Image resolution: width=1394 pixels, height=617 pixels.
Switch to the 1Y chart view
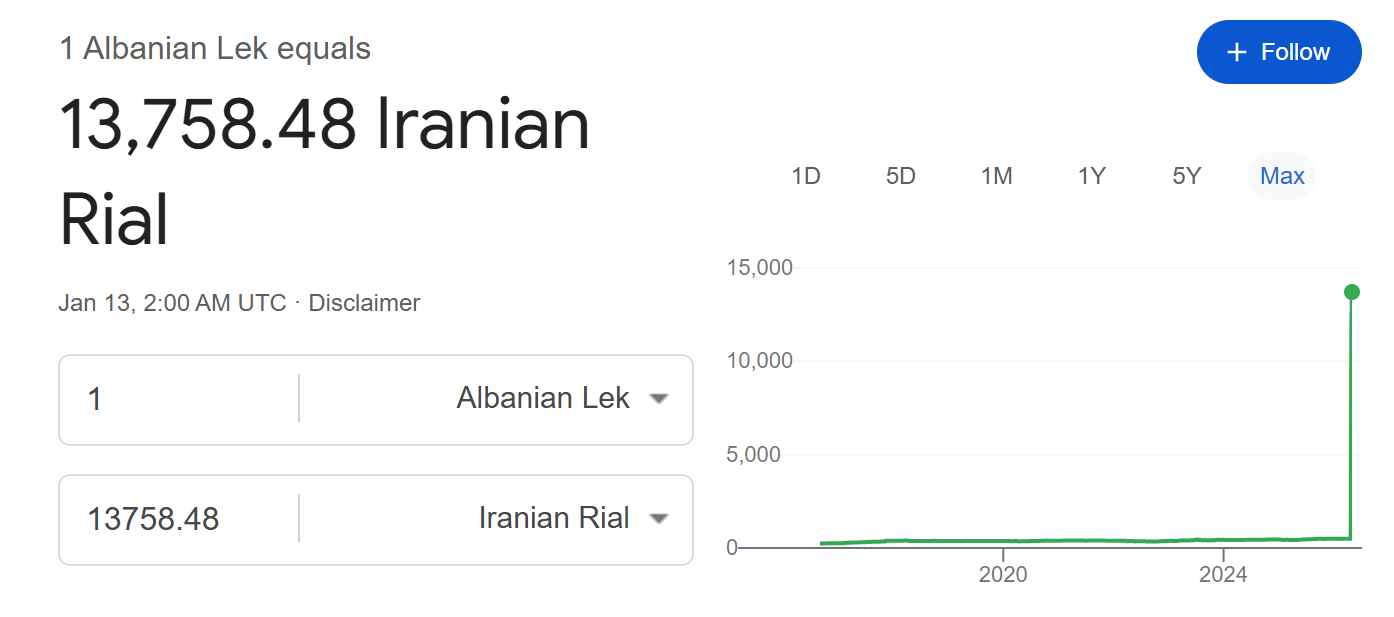[x=1091, y=177]
